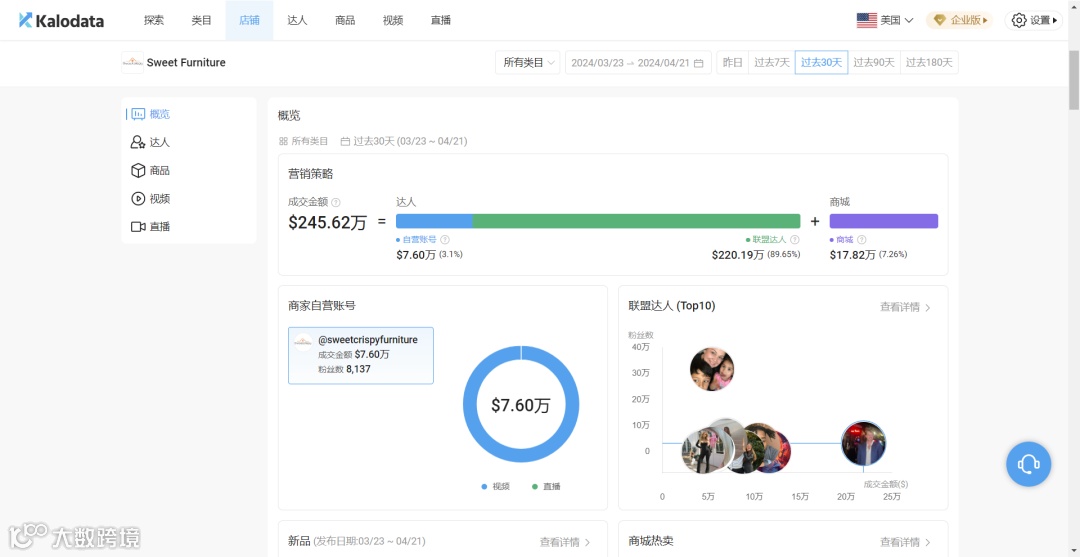Click the Kalodata logo
Image resolution: width=1080 pixels, height=557 pixels.
(61, 21)
